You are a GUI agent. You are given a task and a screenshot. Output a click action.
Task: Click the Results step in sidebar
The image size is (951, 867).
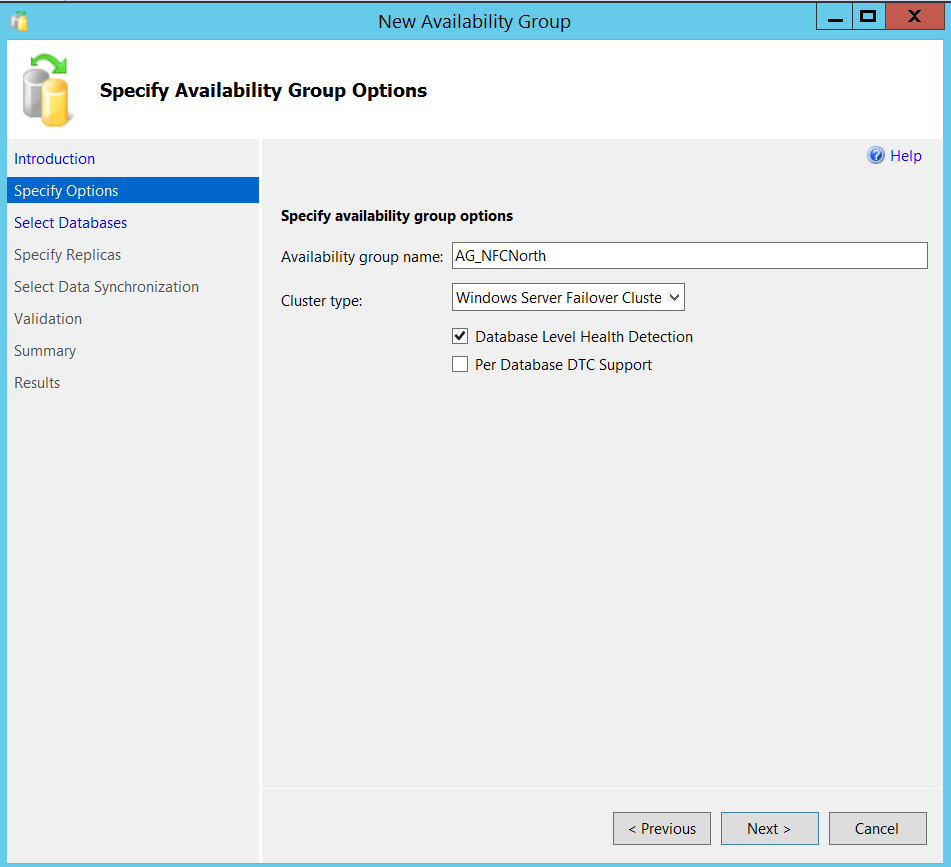tap(37, 383)
